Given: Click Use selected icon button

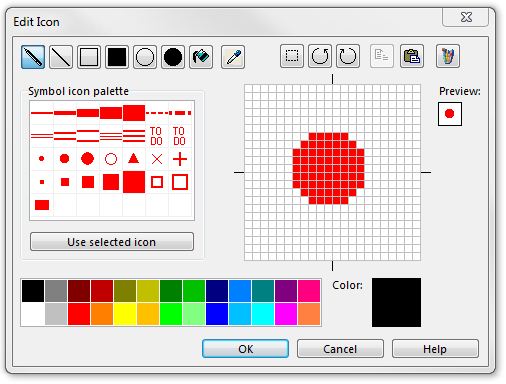Looking at the screenshot, I should (x=112, y=242).
